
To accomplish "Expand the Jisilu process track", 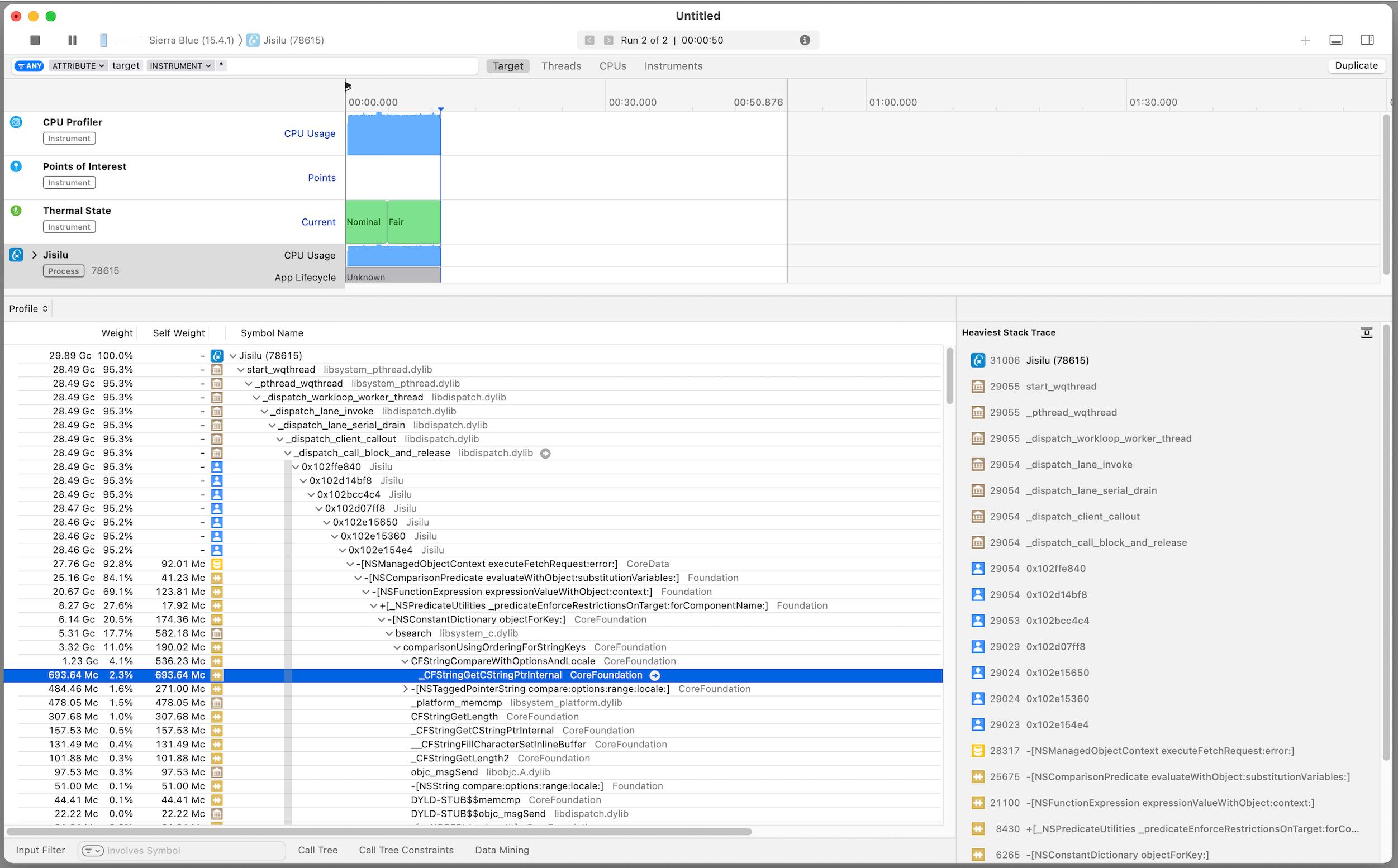I will (35, 255).
